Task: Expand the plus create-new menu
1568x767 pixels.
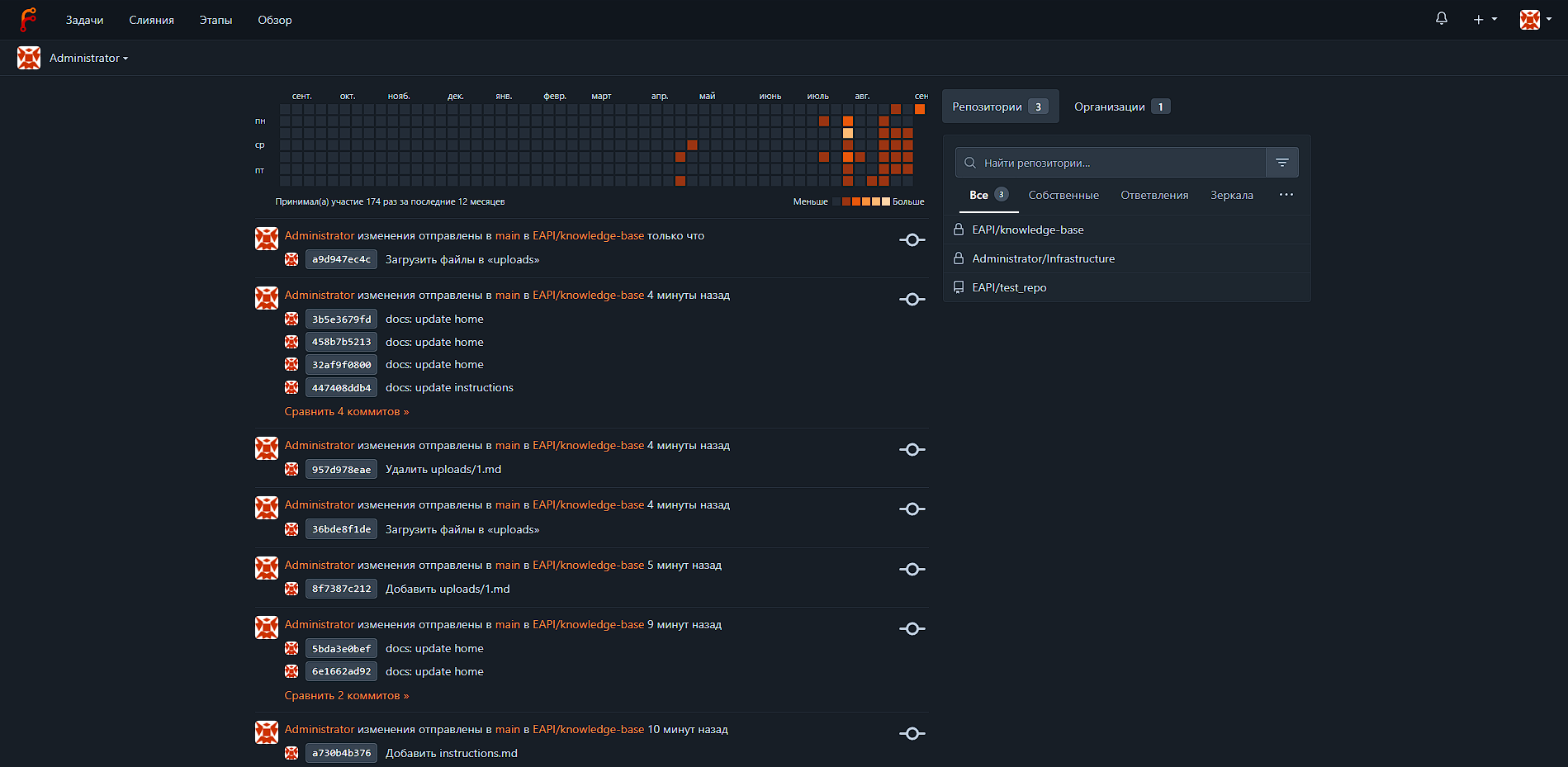Action: click(1485, 19)
